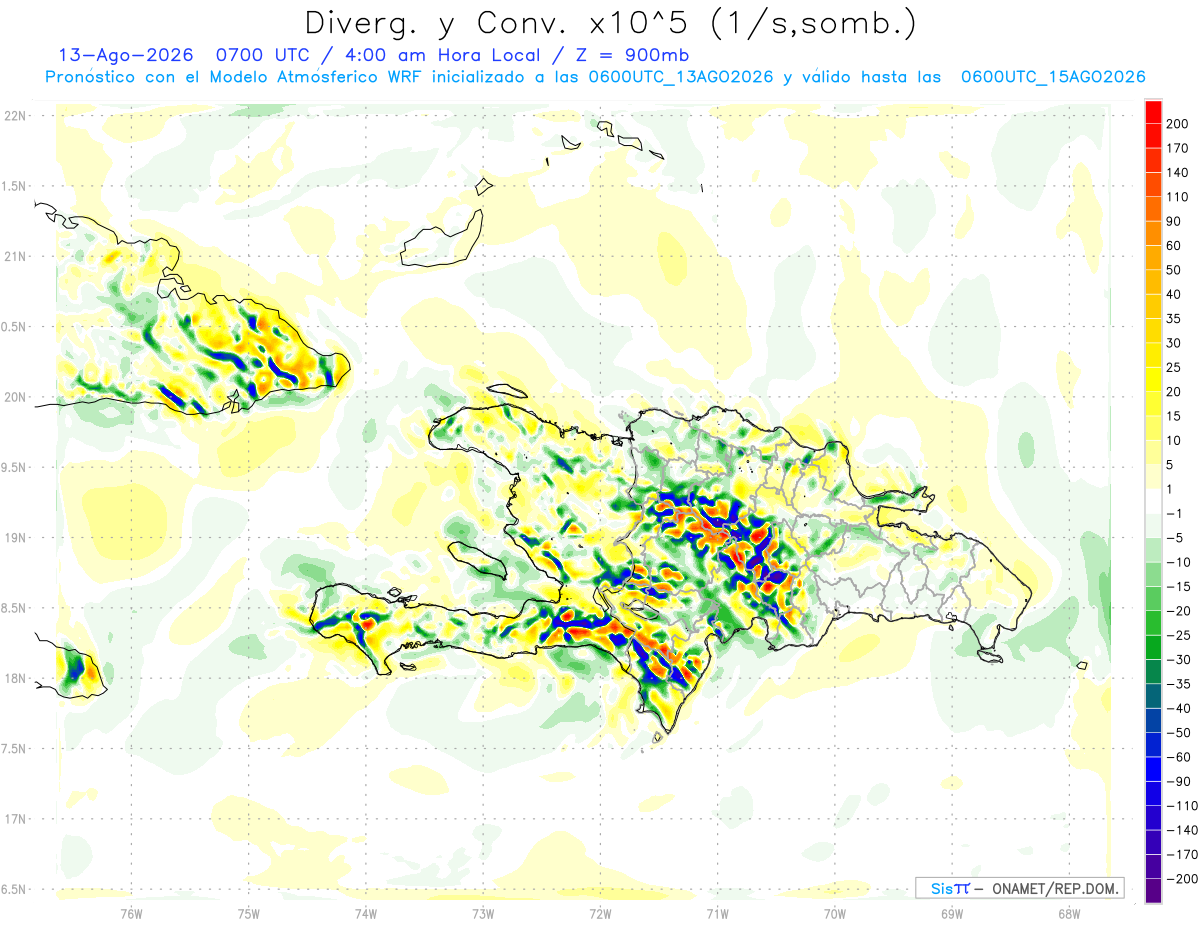
Task: Click the '50' value on the color scale
Action: point(1174,270)
